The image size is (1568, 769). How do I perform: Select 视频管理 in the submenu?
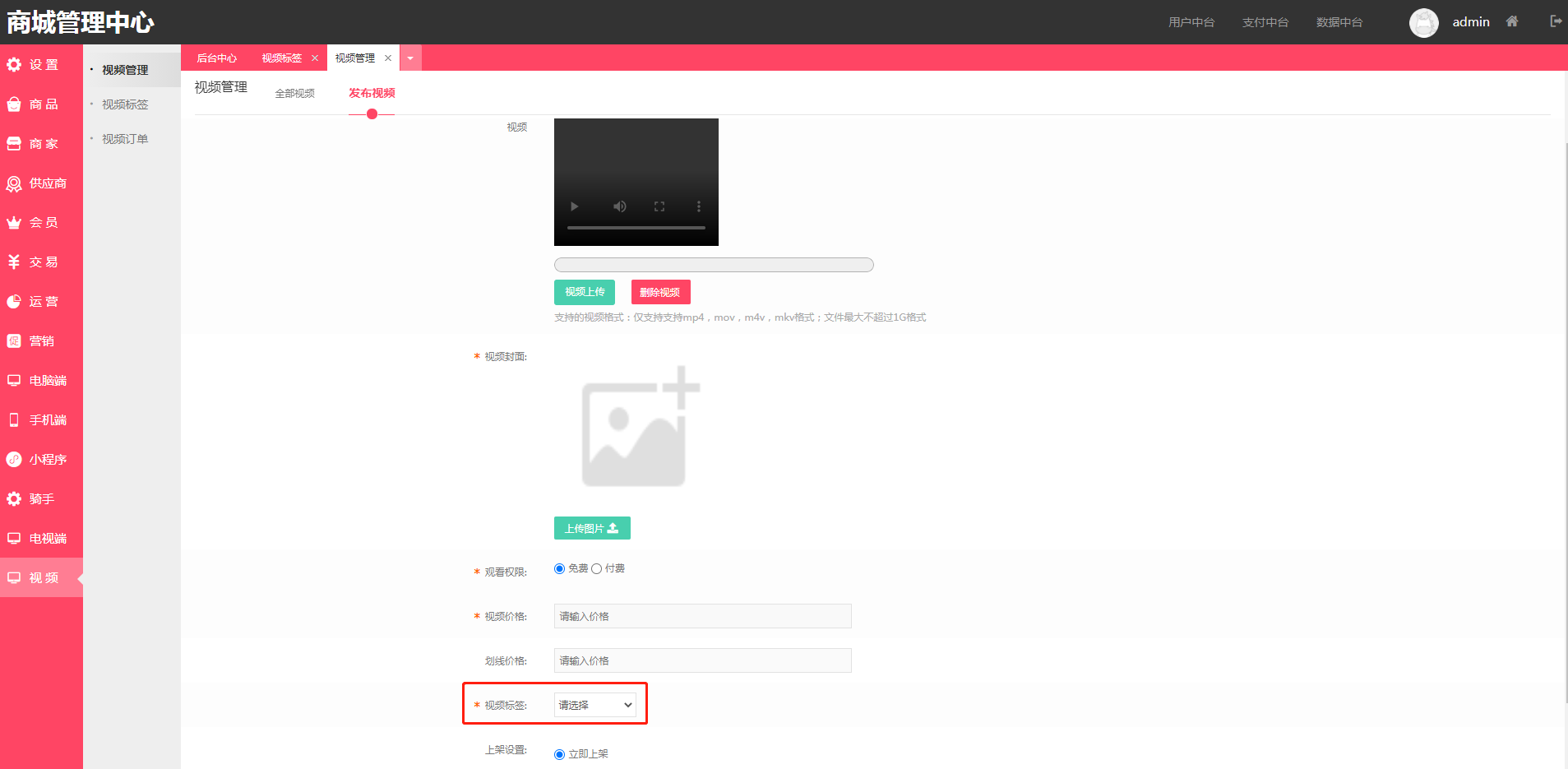click(125, 70)
